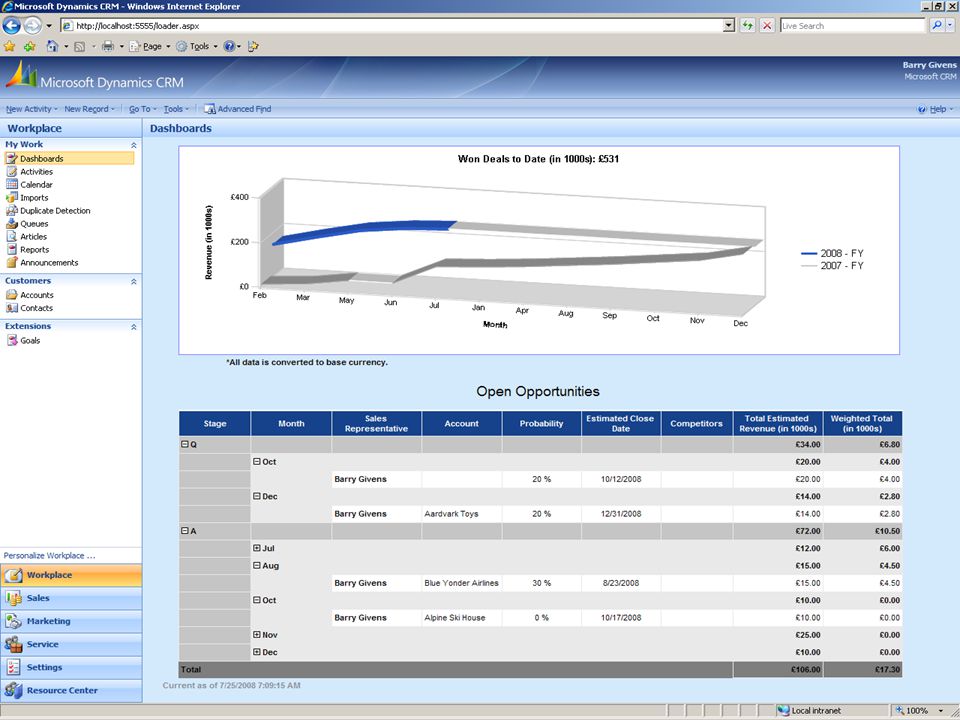Open the browser Tools menu
The height and width of the screenshot is (720, 960).
coord(197,47)
